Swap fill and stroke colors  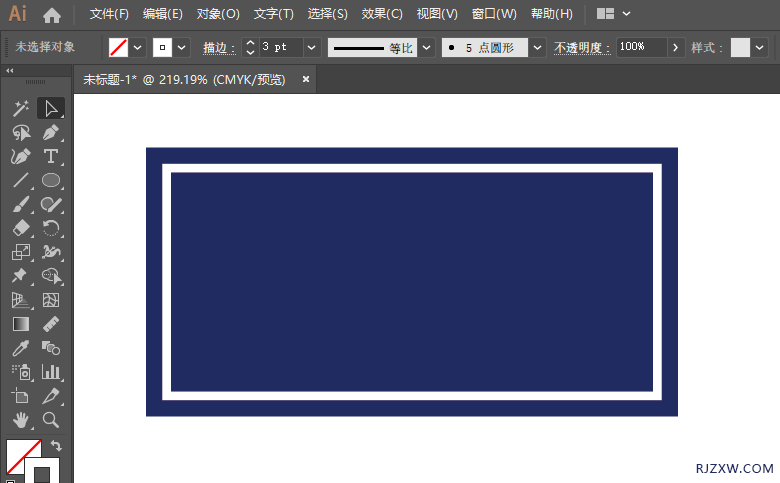coord(56,446)
